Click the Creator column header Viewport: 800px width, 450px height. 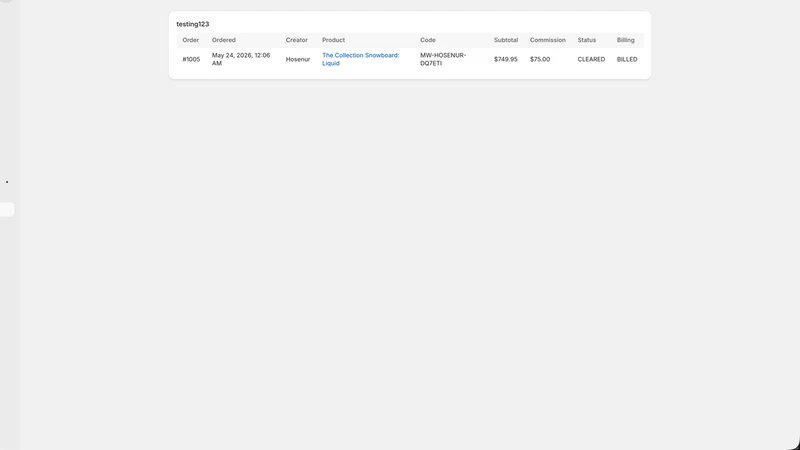coord(296,40)
